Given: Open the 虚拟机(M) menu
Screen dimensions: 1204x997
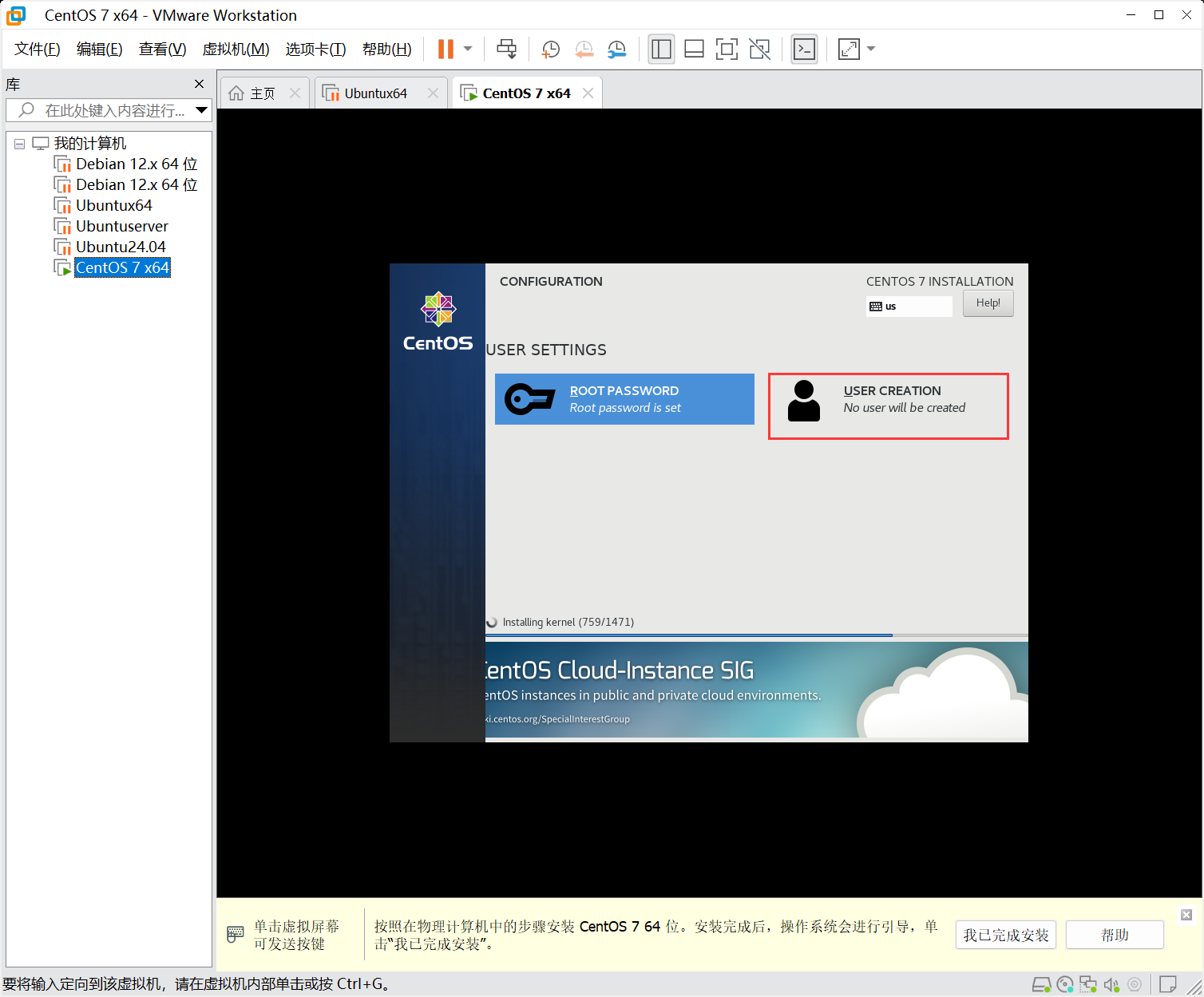Looking at the screenshot, I should 236,49.
